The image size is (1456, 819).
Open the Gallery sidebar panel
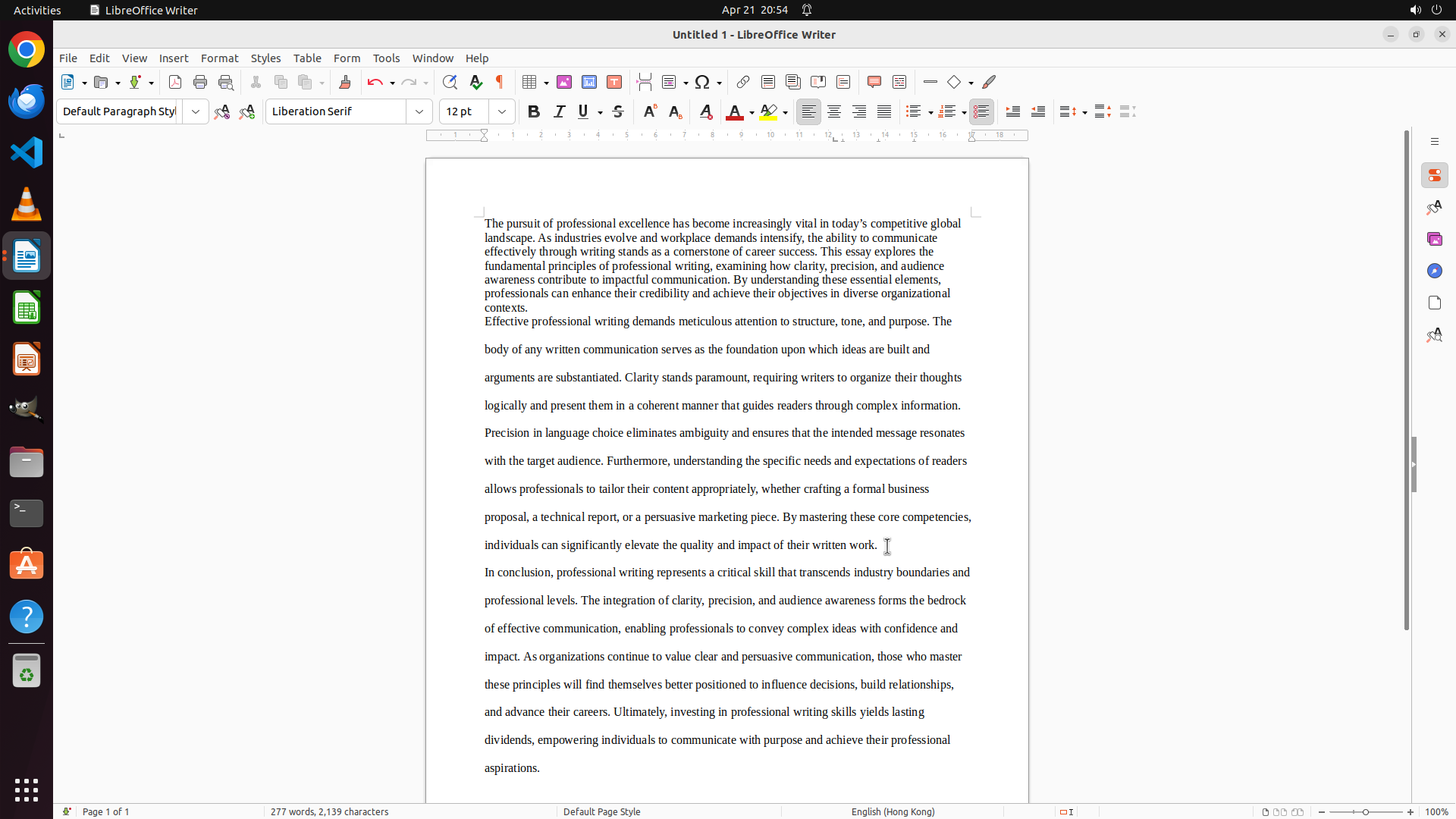pos(1434,240)
